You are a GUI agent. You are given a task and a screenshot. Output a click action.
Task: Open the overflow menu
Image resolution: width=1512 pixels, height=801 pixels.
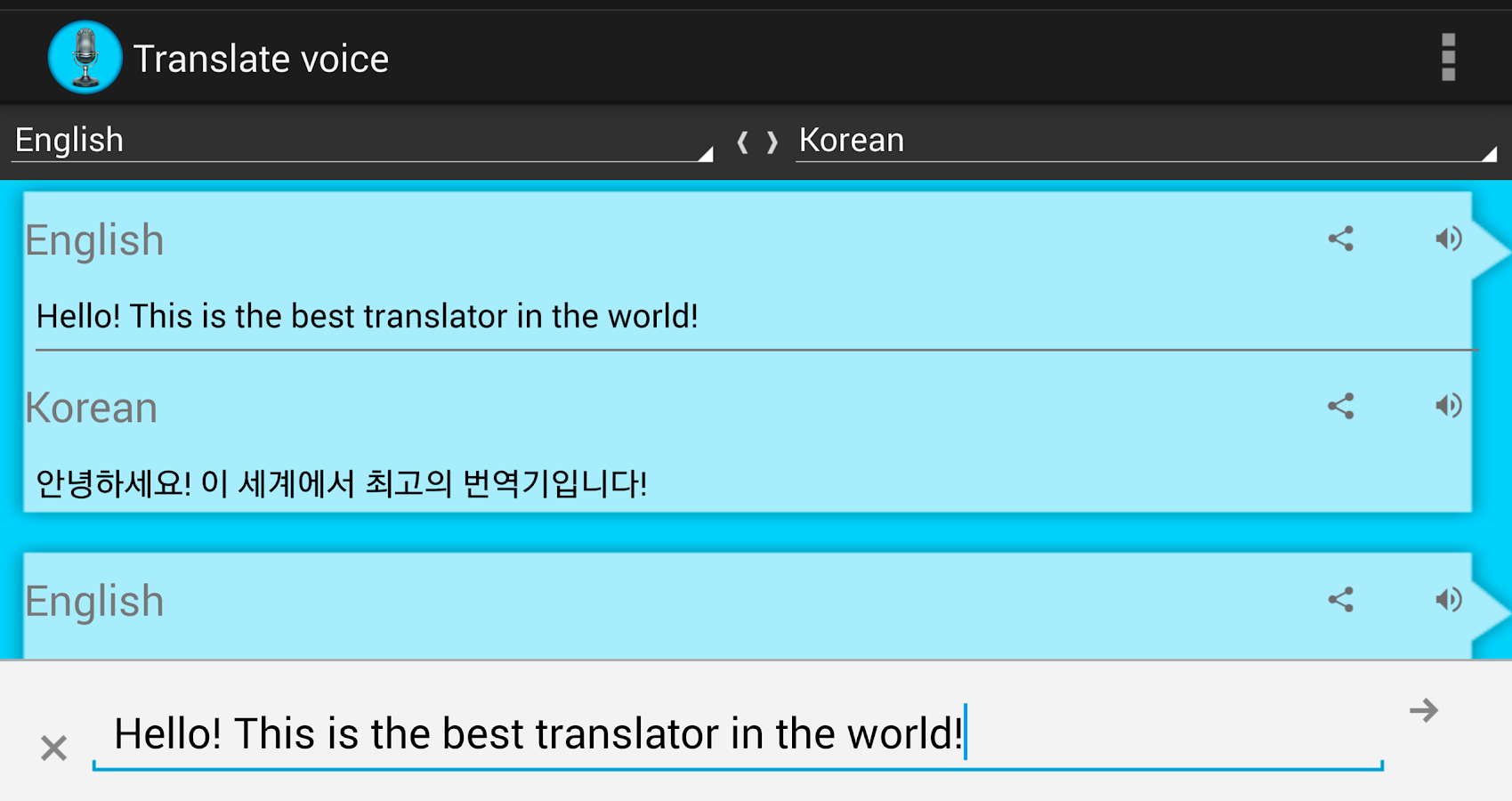coord(1448,57)
